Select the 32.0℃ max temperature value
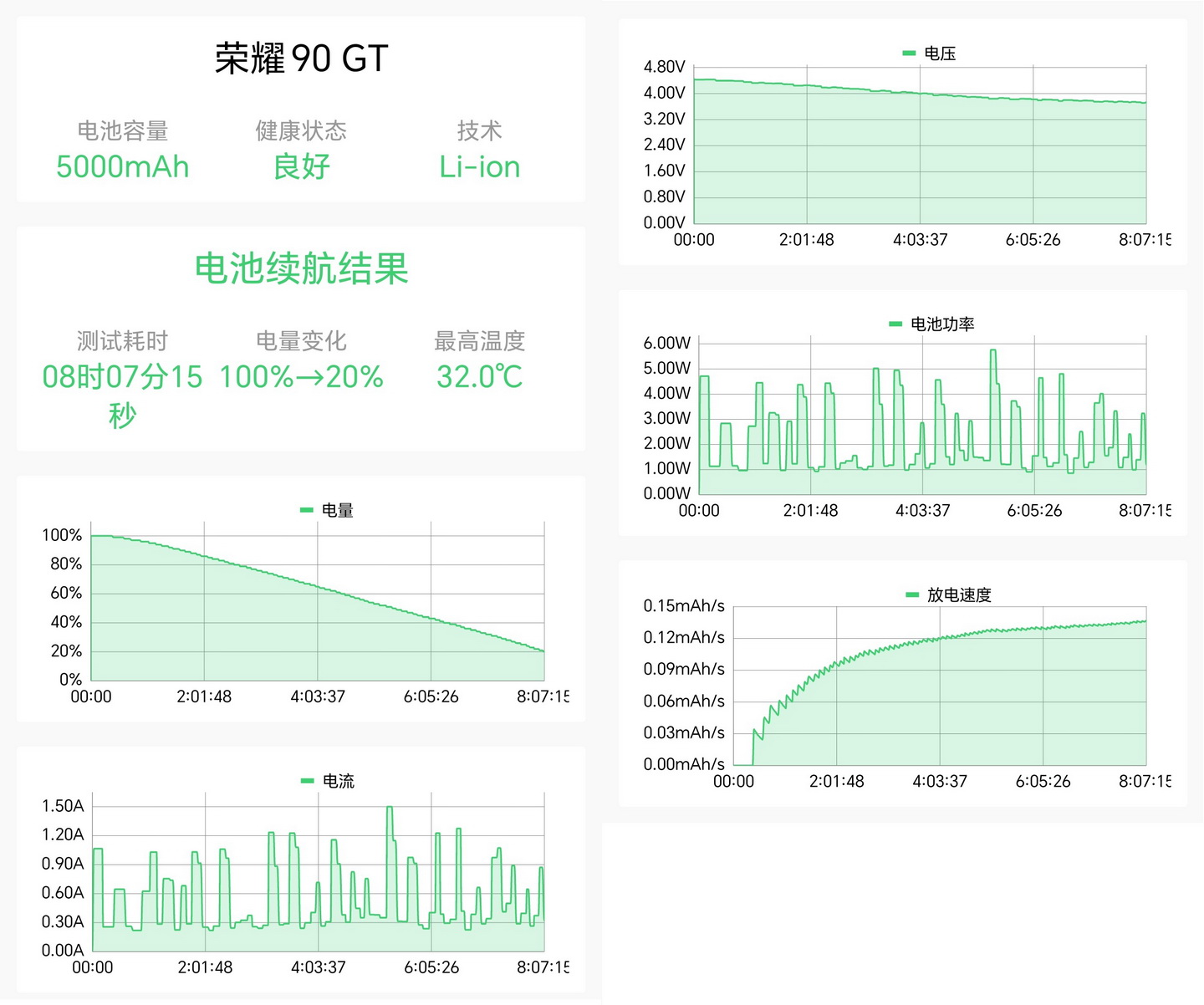 (x=479, y=377)
